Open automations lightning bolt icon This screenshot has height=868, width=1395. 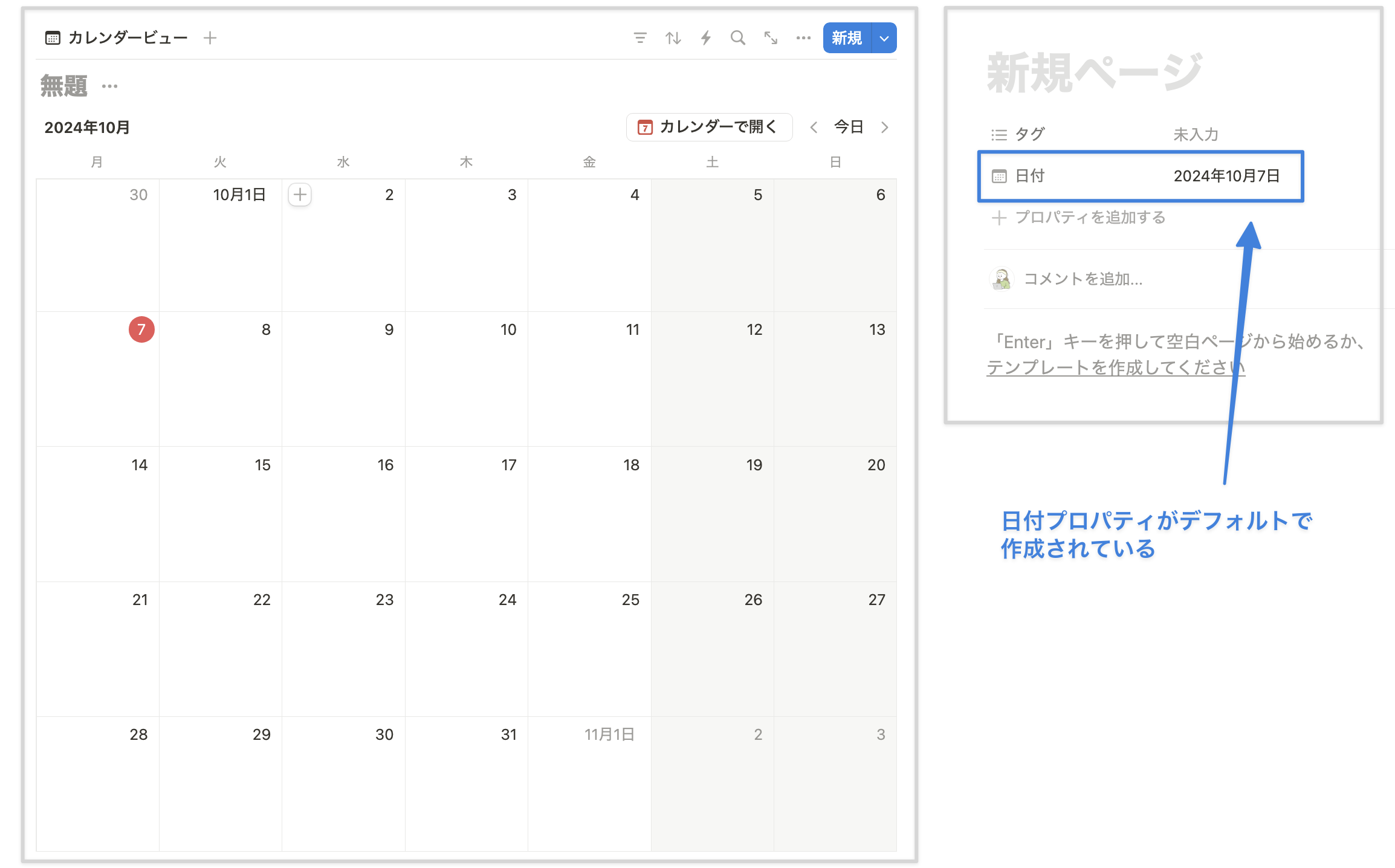coord(705,38)
